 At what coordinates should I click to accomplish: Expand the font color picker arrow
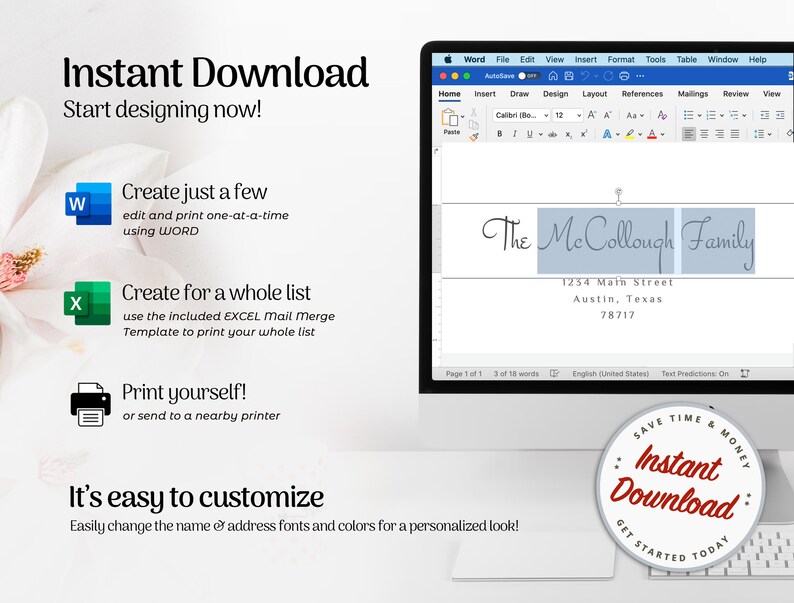coord(662,135)
